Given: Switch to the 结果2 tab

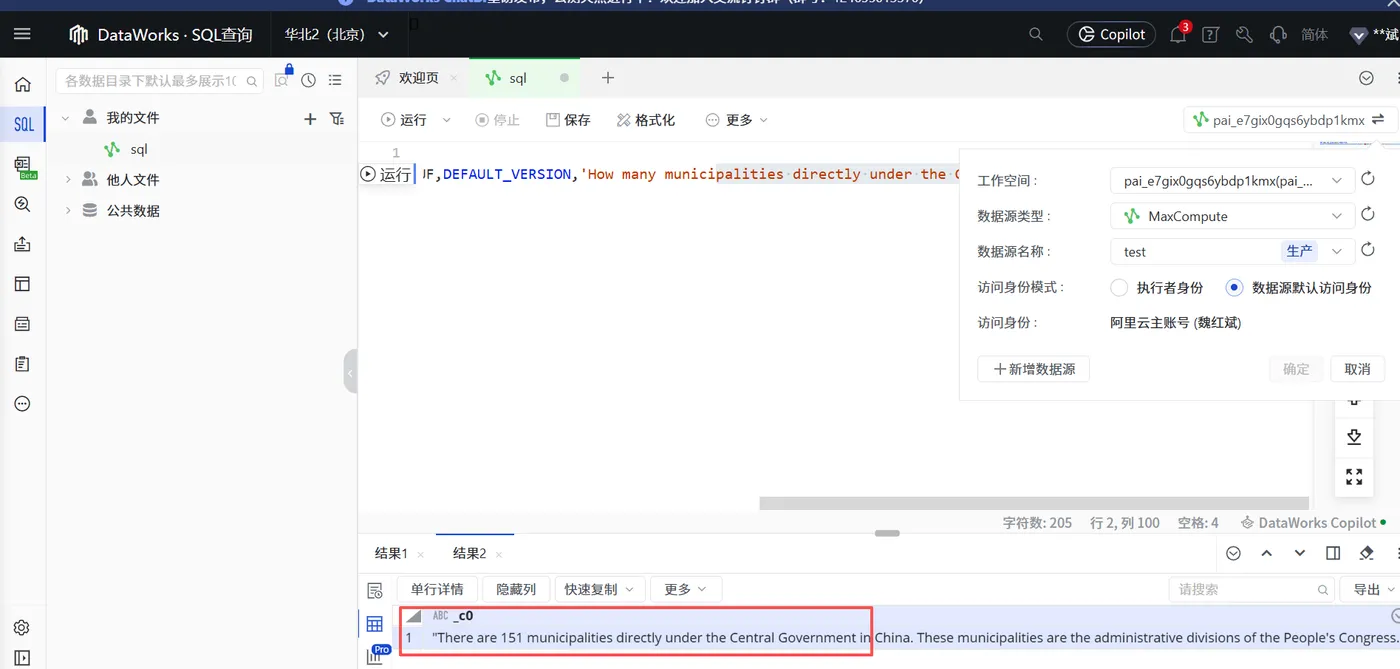Looking at the screenshot, I should (x=469, y=553).
